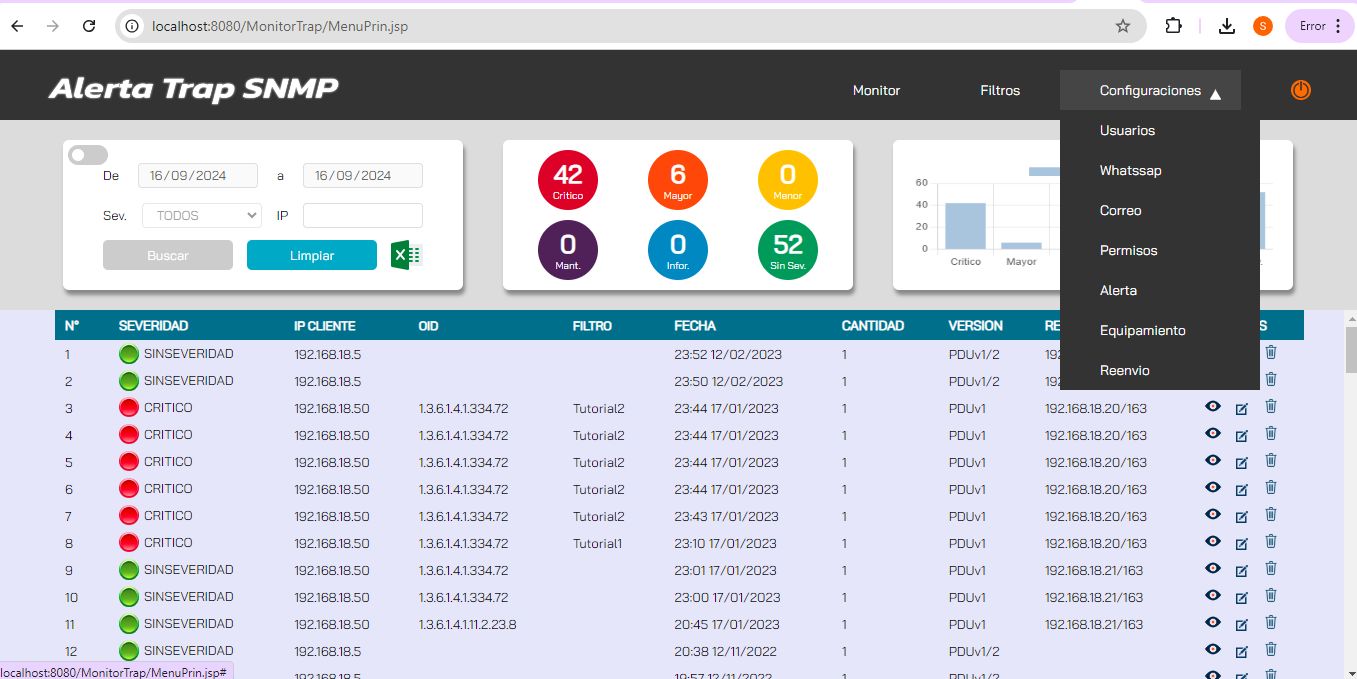
Task: Export results with the Excel icon
Action: (x=406, y=255)
